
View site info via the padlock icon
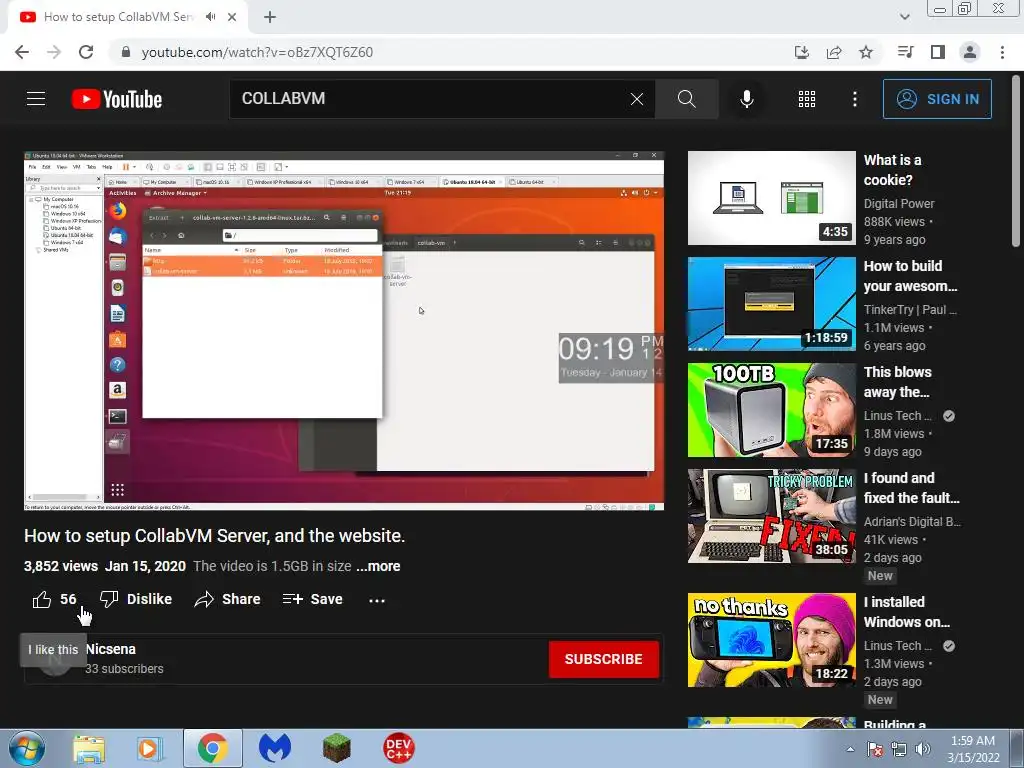tap(126, 52)
